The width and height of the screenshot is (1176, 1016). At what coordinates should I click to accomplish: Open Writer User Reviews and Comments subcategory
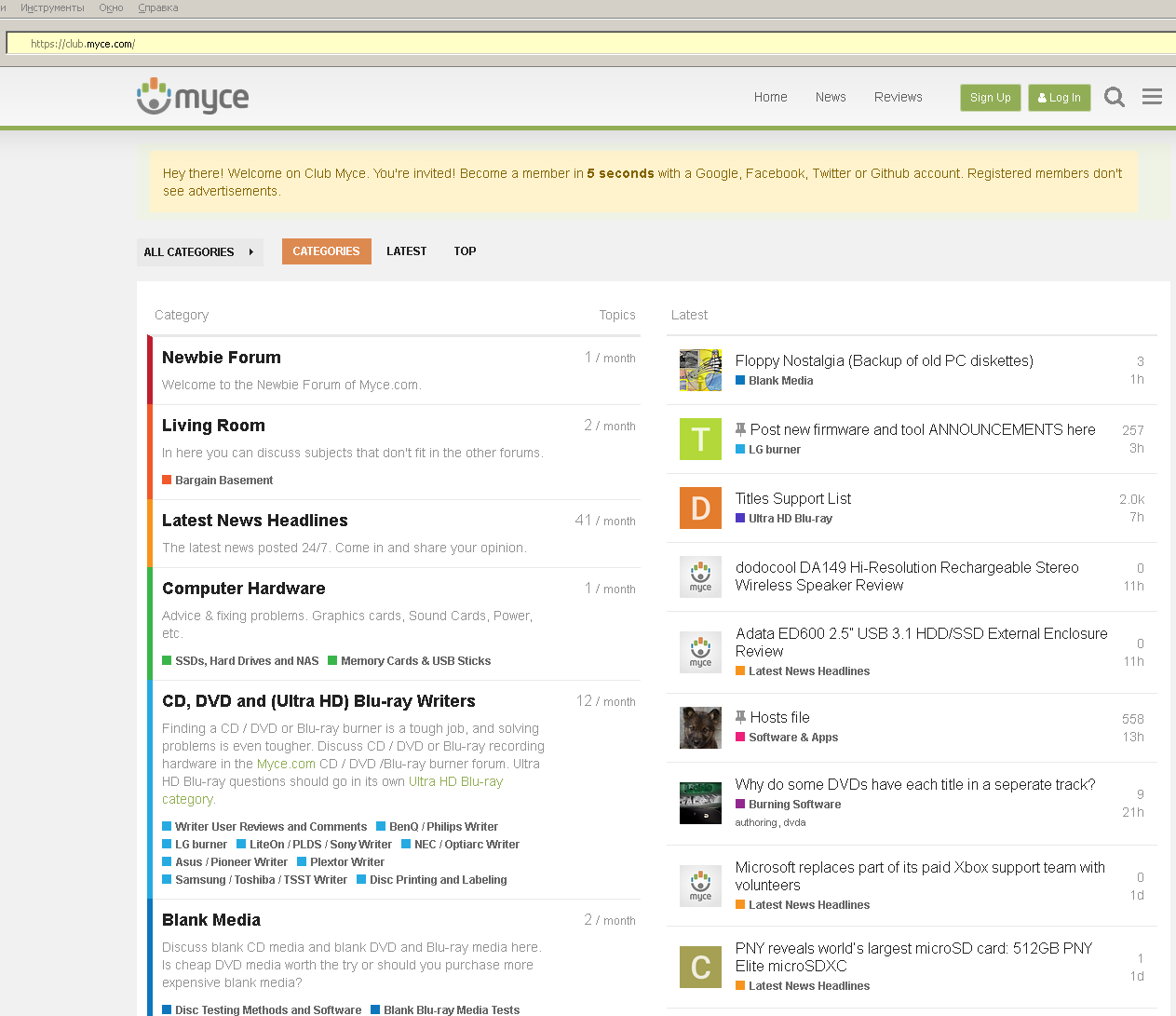click(264, 827)
